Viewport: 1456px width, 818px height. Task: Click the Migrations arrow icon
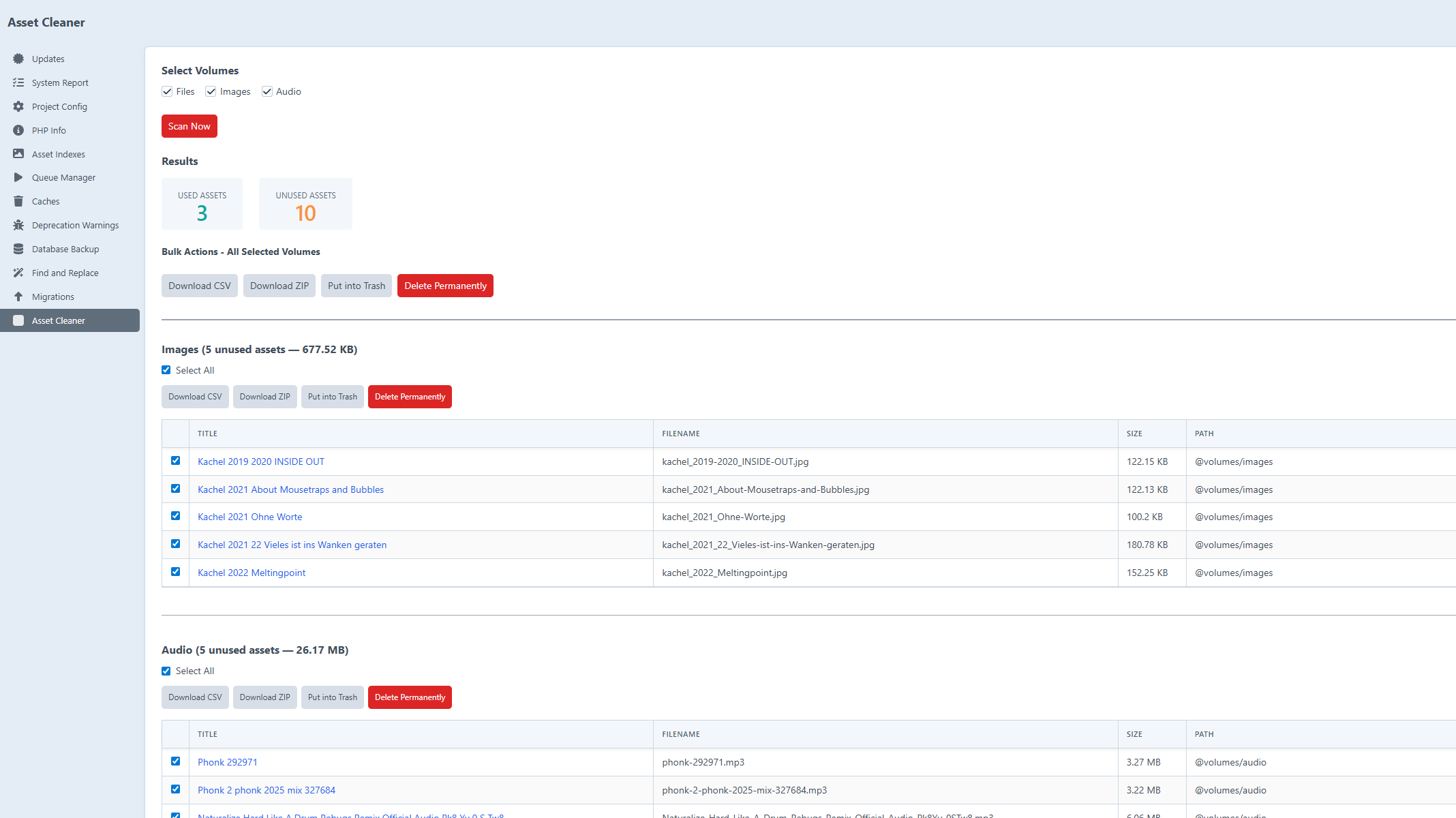click(x=18, y=297)
